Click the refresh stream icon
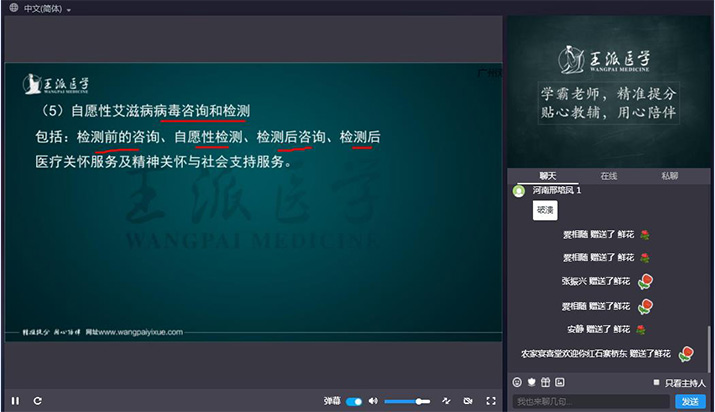 click(37, 401)
